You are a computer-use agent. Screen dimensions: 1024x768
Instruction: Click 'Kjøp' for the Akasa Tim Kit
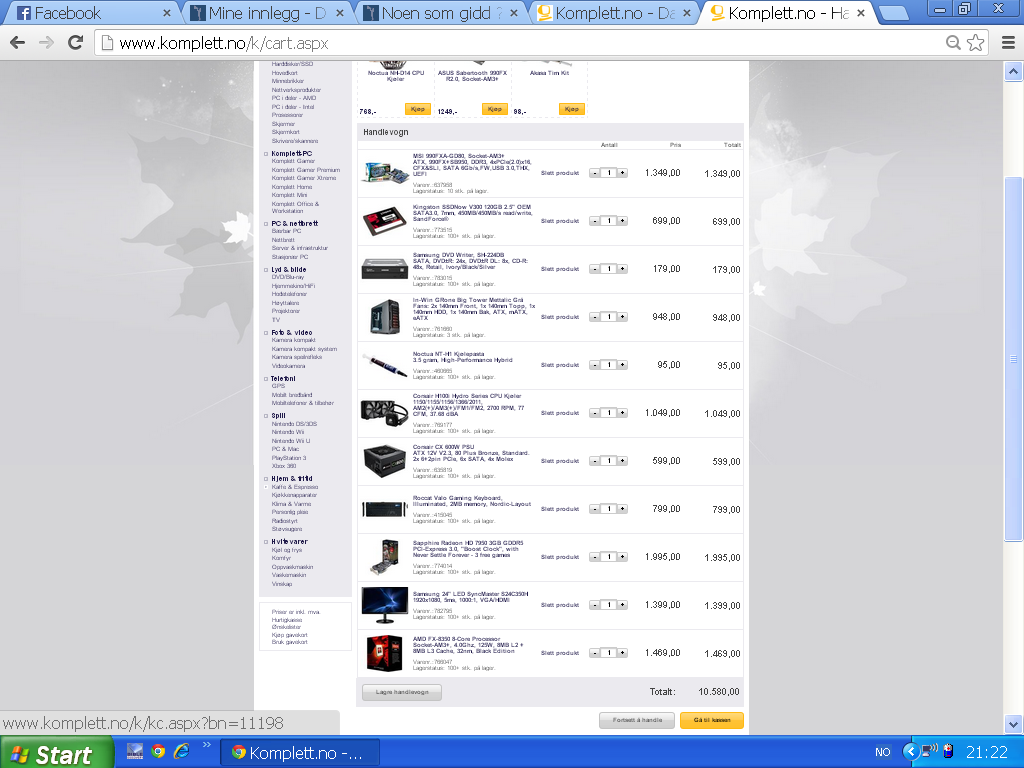click(x=571, y=109)
